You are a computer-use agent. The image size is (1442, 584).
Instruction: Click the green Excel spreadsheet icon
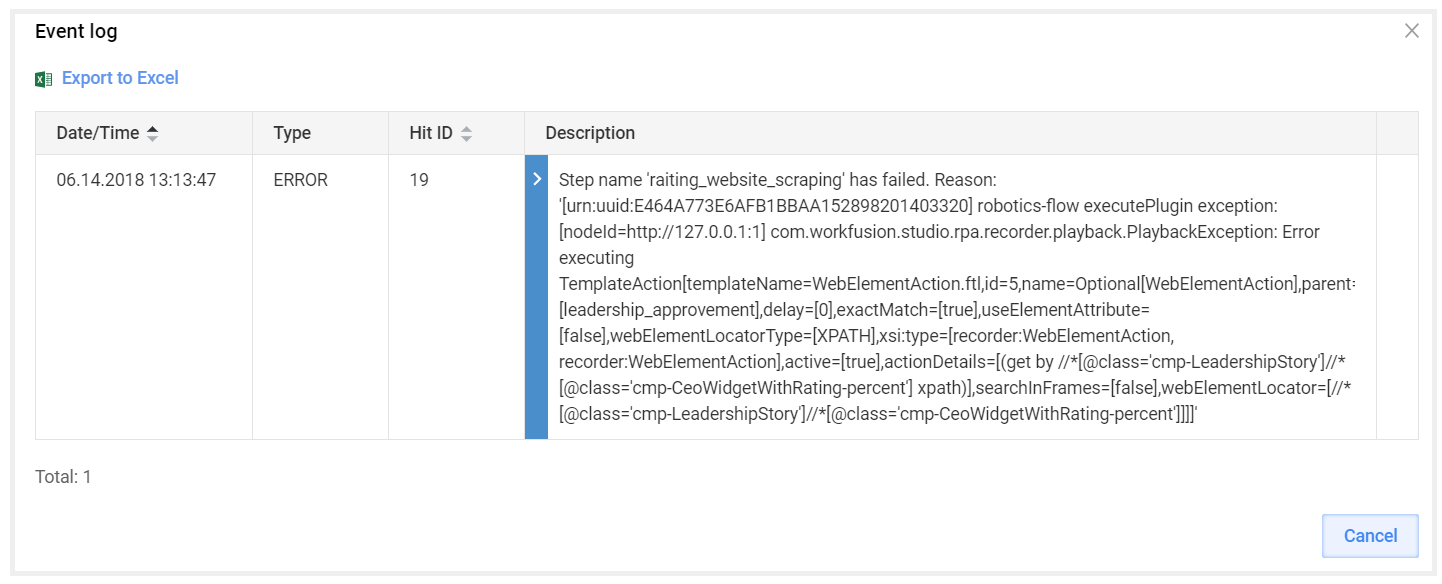tap(43, 79)
